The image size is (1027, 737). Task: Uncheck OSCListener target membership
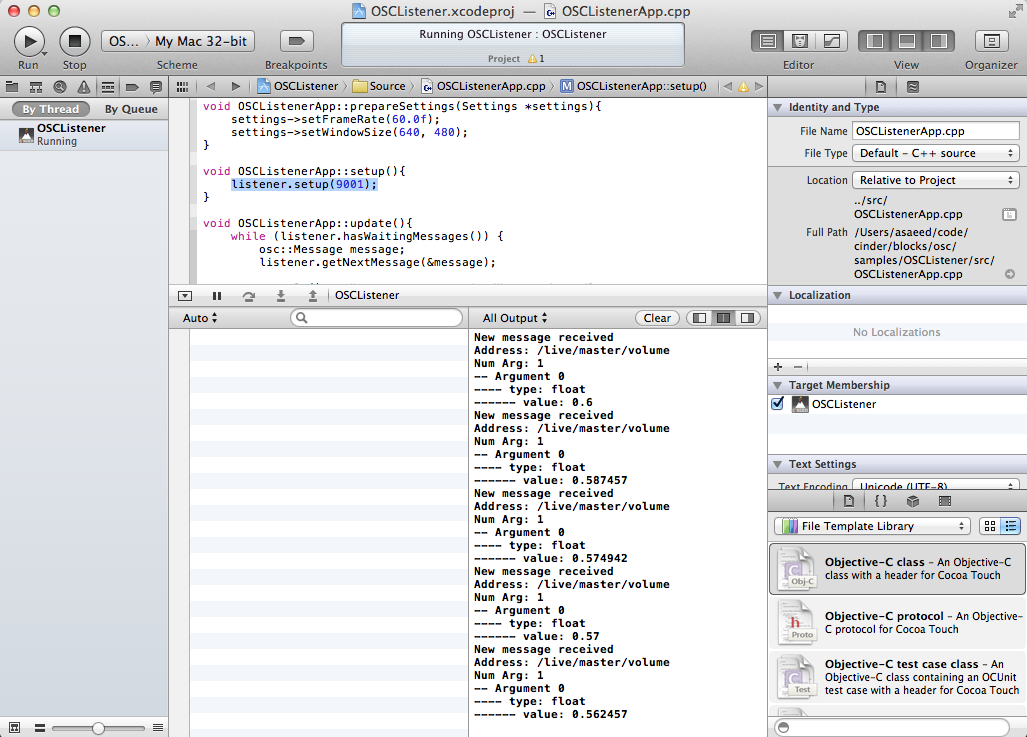tap(777, 404)
